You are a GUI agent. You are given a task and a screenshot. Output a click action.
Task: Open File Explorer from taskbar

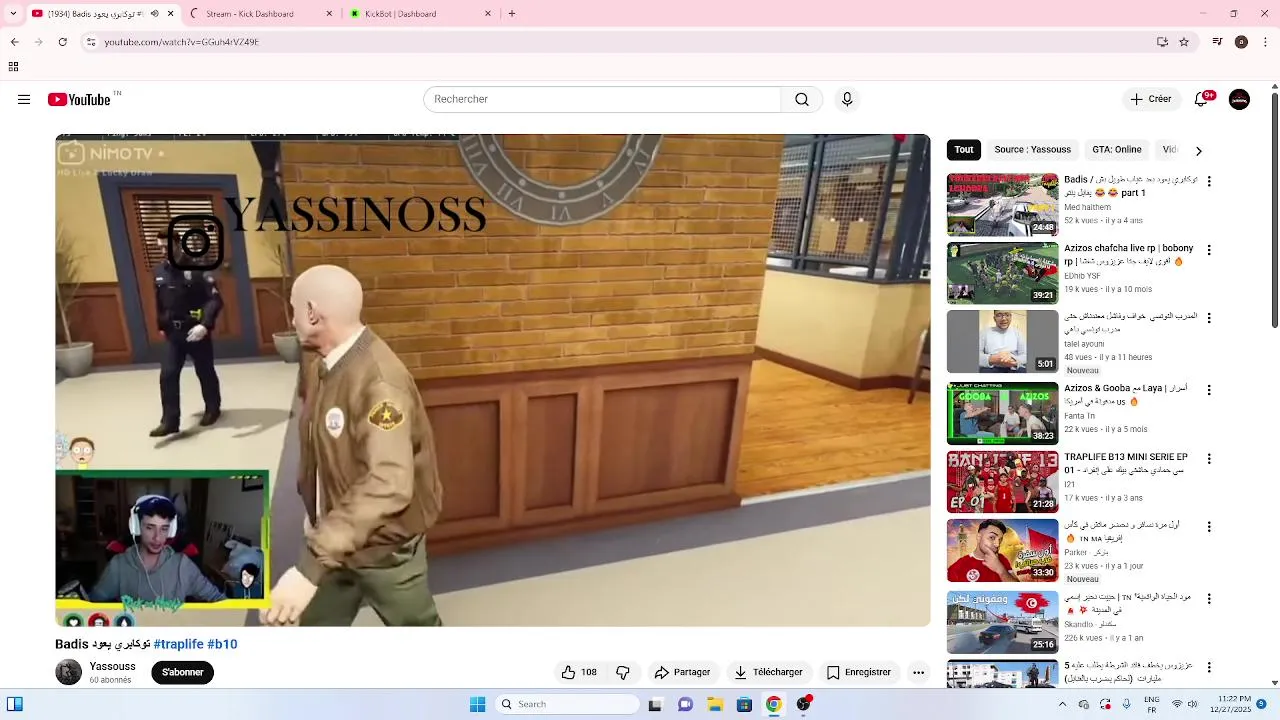tap(715, 704)
